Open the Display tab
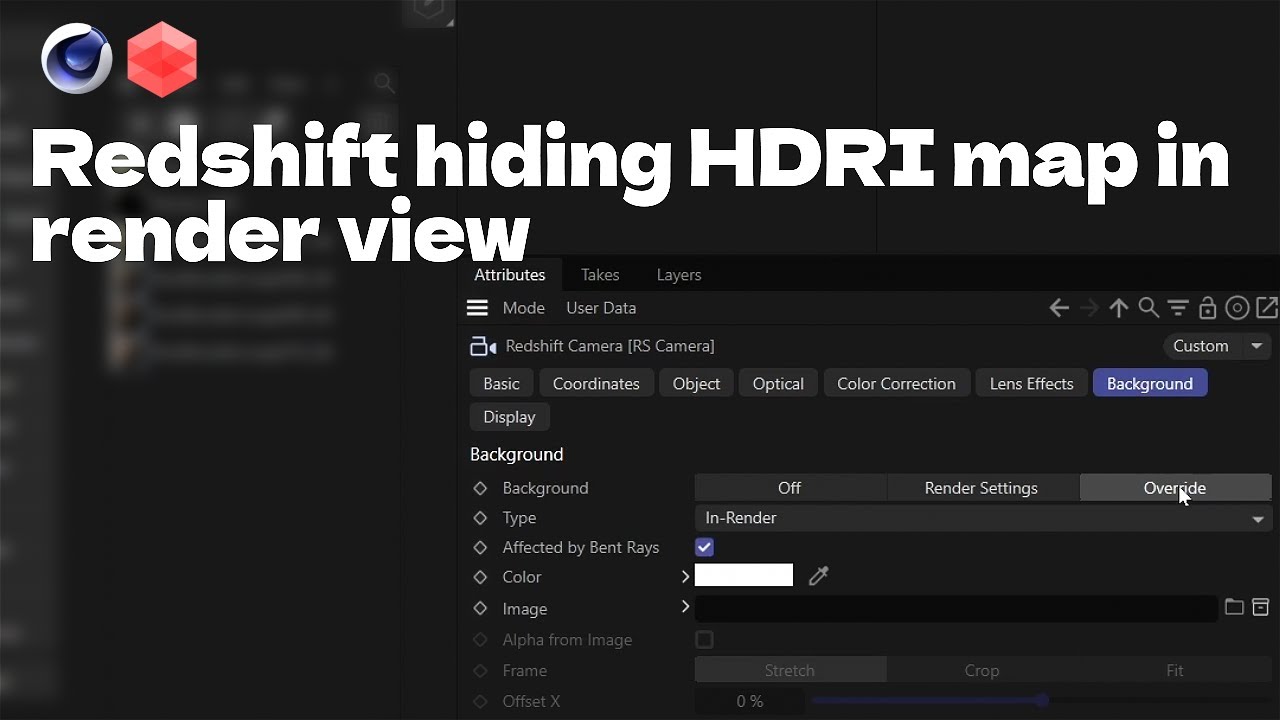Screen dimensions: 1280x720 click(x=509, y=417)
